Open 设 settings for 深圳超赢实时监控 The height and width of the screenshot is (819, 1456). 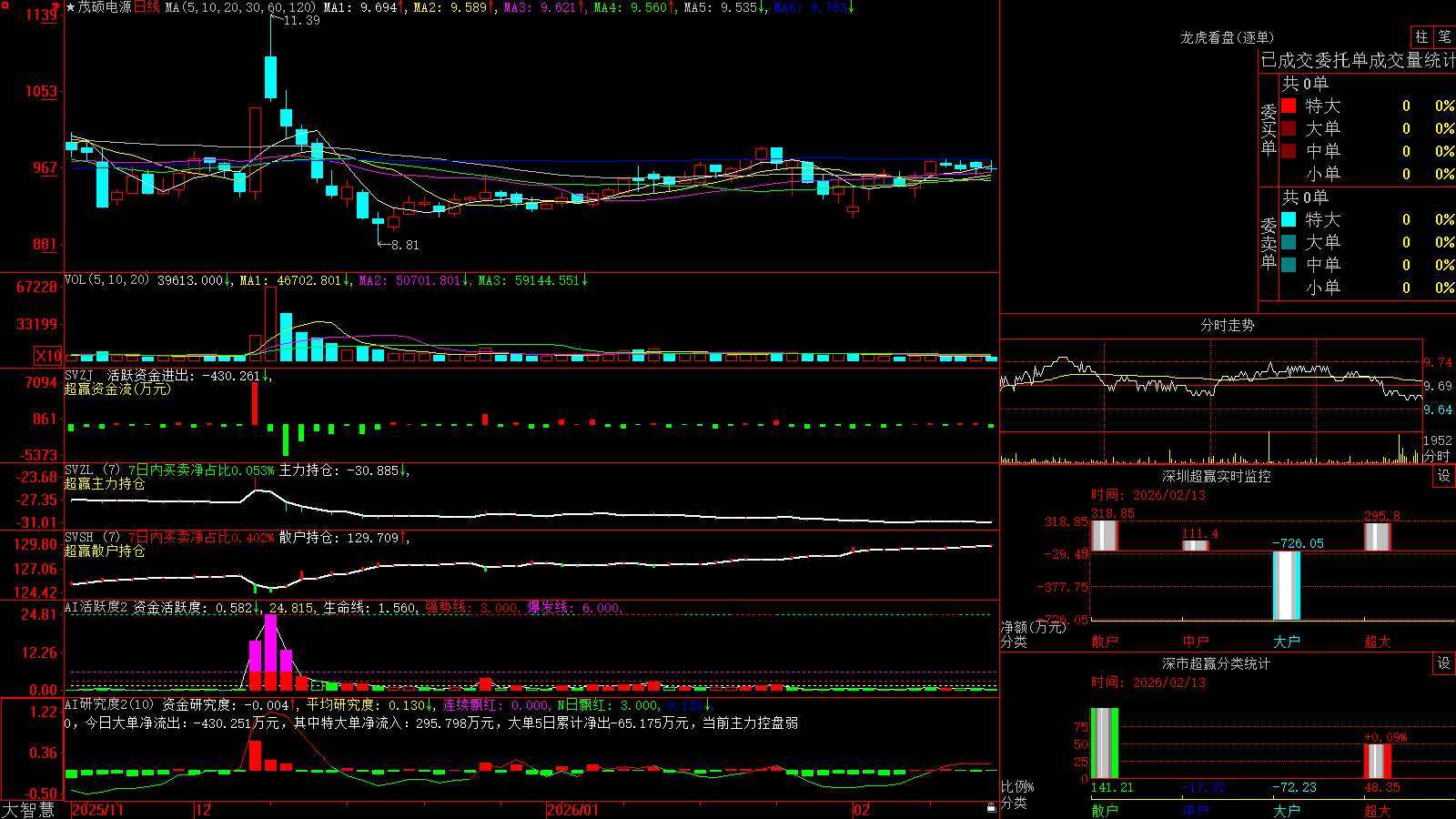pos(1444,476)
